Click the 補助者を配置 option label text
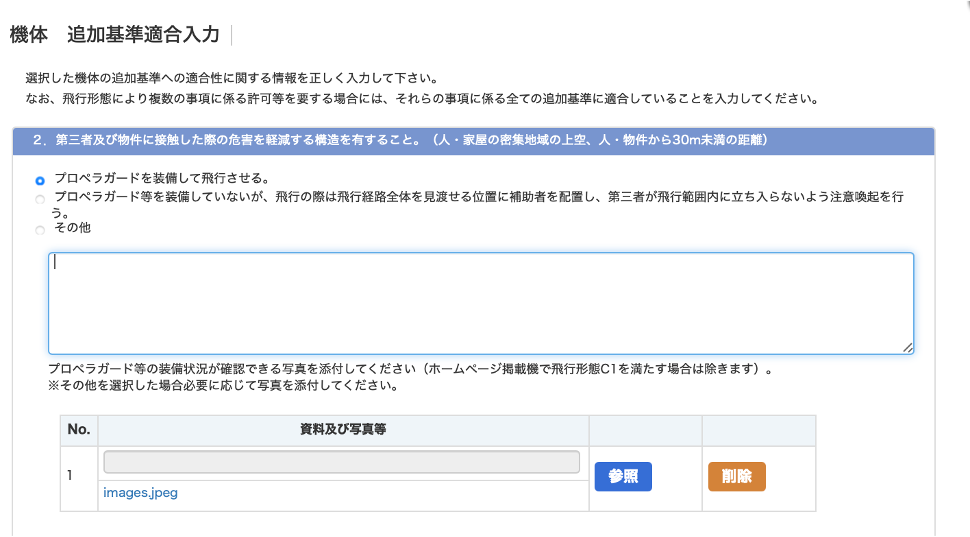This screenshot has width=970, height=537. (x=480, y=198)
